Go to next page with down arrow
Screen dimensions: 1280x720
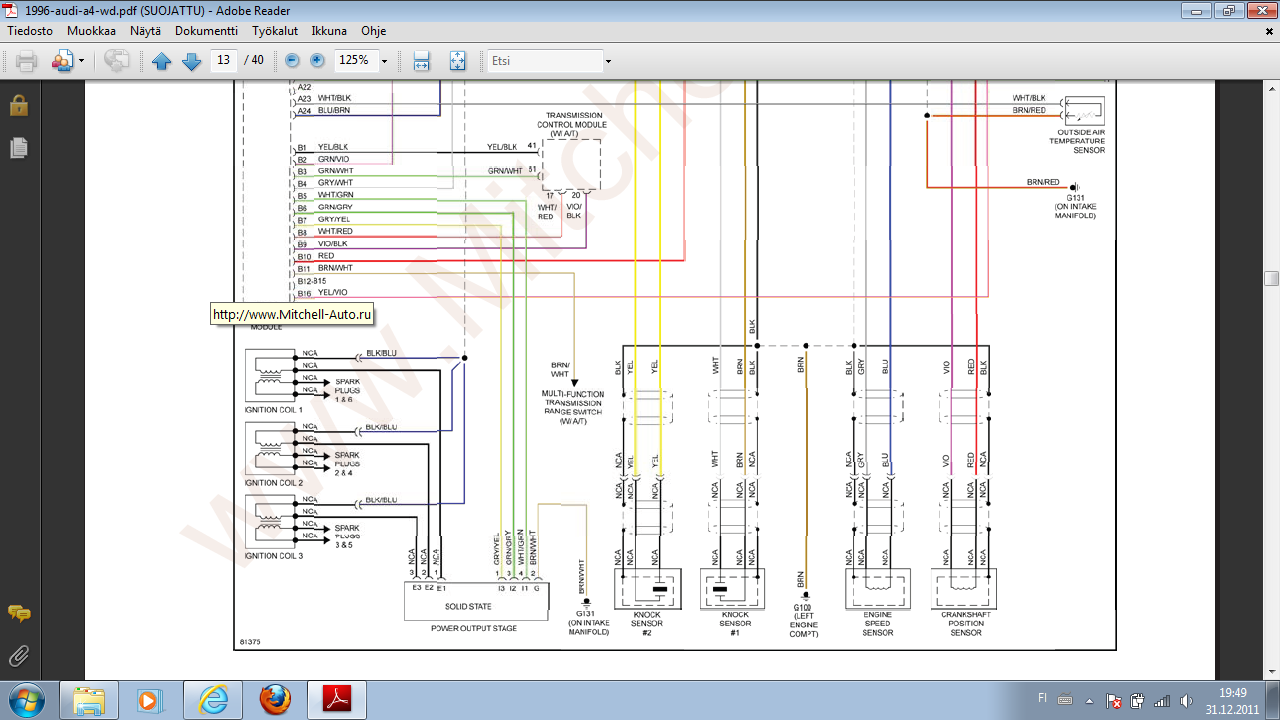point(191,61)
